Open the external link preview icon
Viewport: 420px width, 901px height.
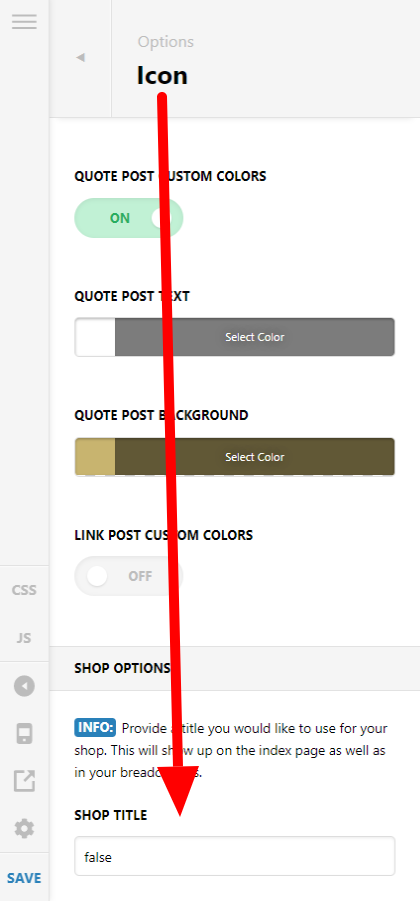[x=24, y=781]
